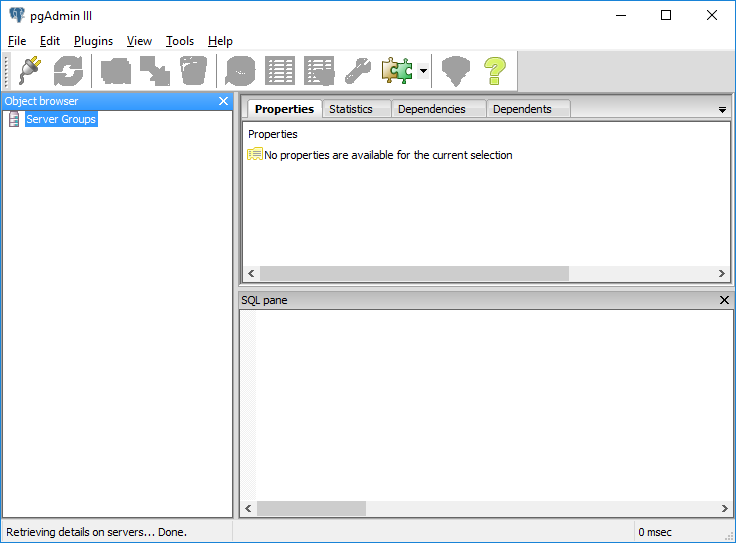Refresh the selected object

[69, 71]
